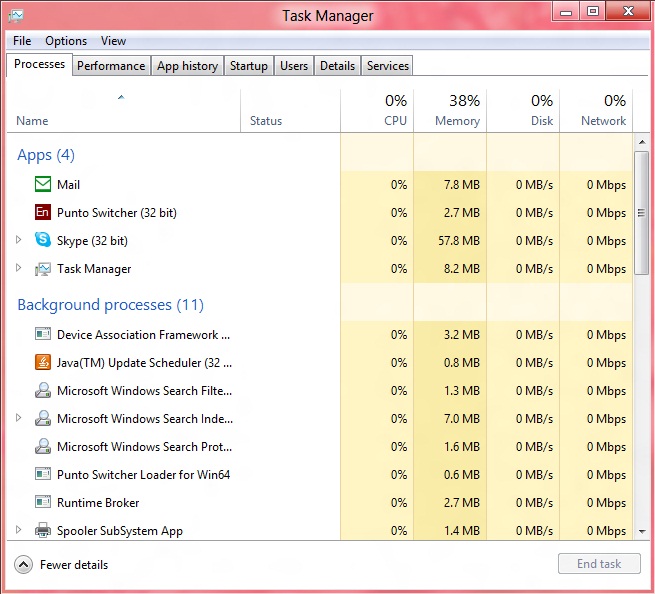Select the Java(TM) Update Scheduler name
Viewport: 655px width, 594px height.
pos(144,363)
